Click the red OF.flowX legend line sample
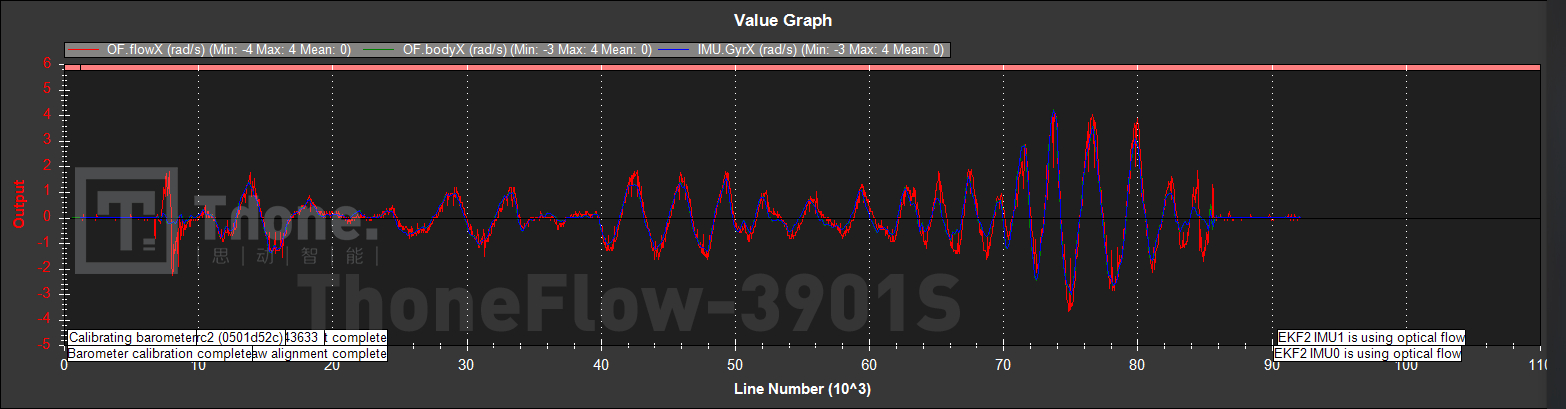The width and height of the screenshot is (1566, 409). pyautogui.click(x=84, y=49)
